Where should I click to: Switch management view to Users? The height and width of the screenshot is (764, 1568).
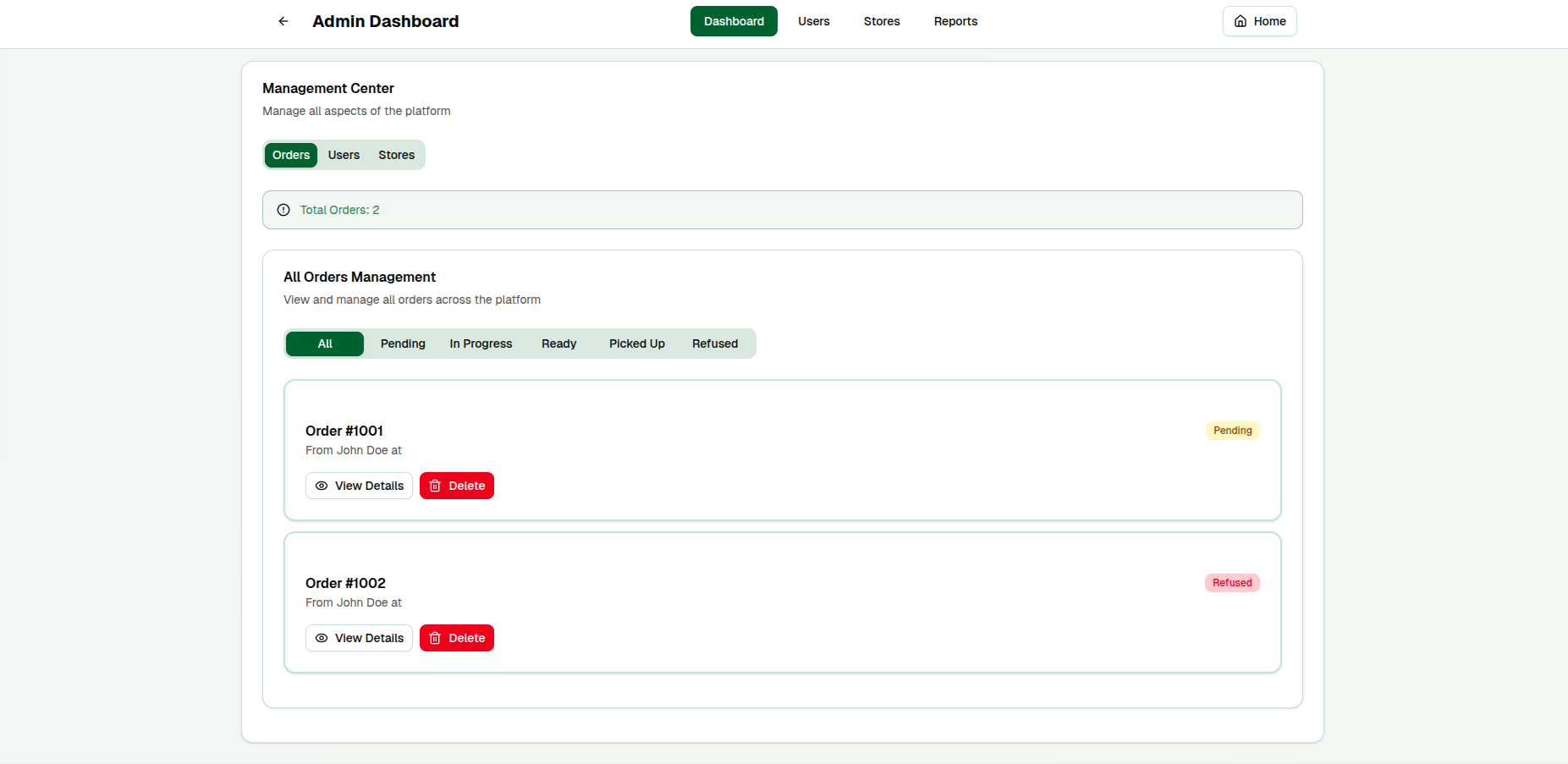[344, 155]
